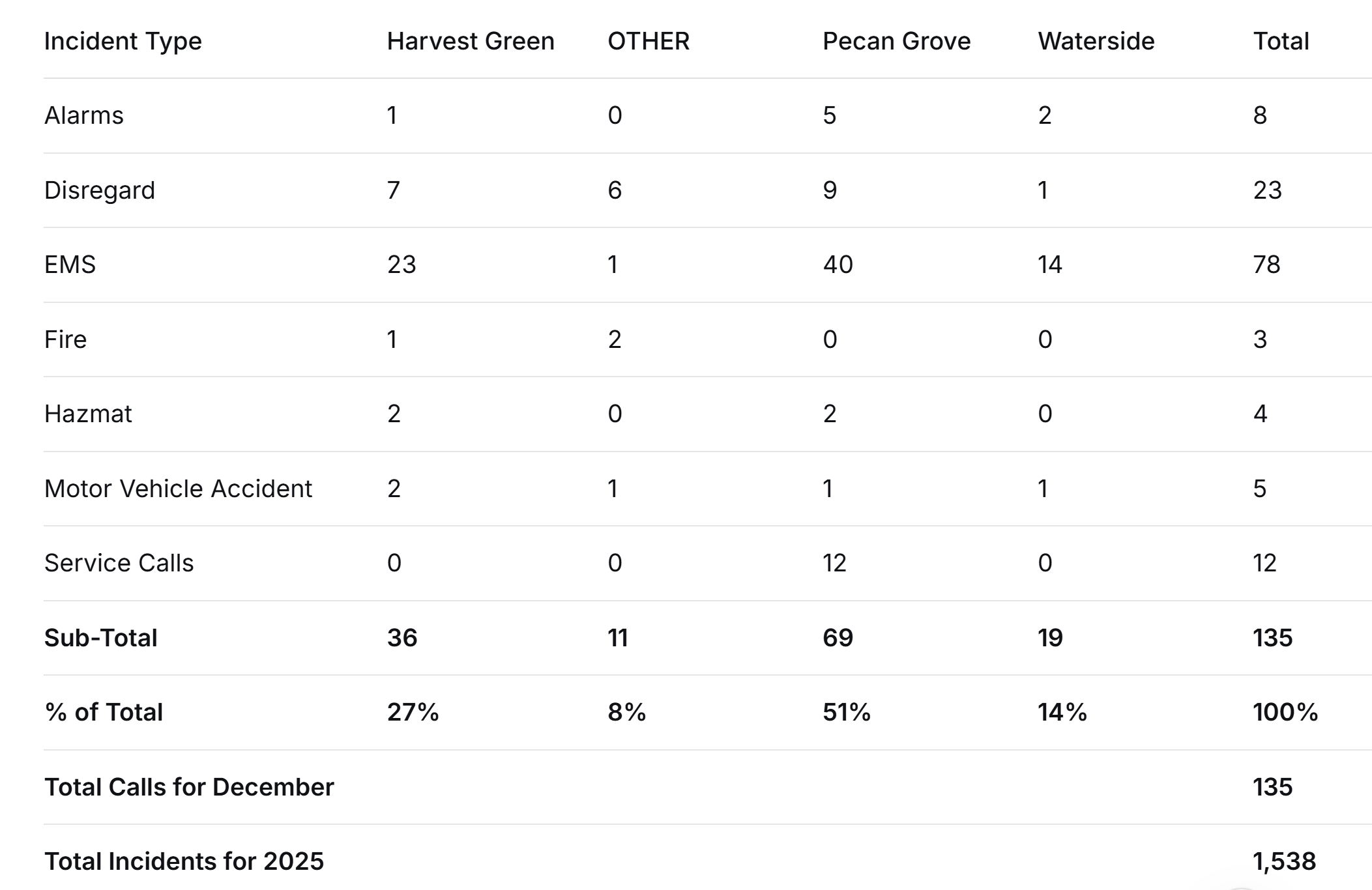Click the Disregard row label
Screen dimensions: 1372x890
click(x=100, y=190)
